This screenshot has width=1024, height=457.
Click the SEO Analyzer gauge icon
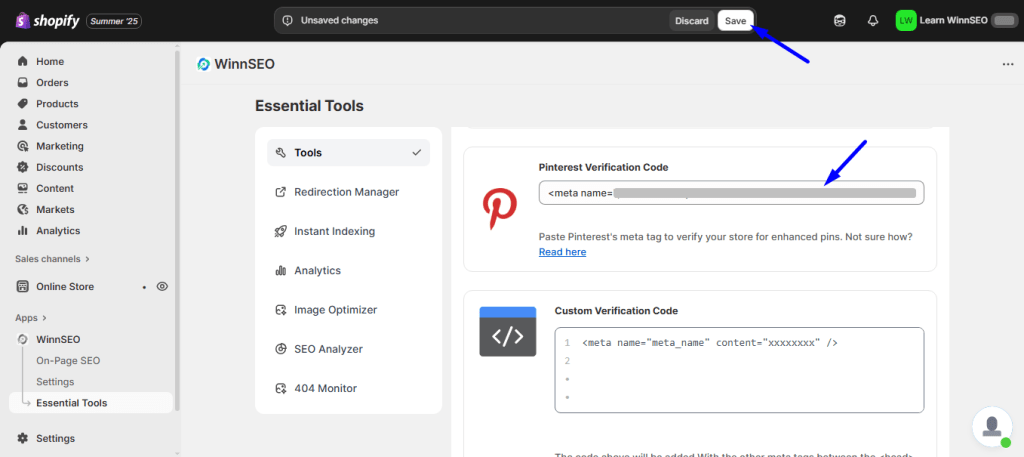(281, 349)
